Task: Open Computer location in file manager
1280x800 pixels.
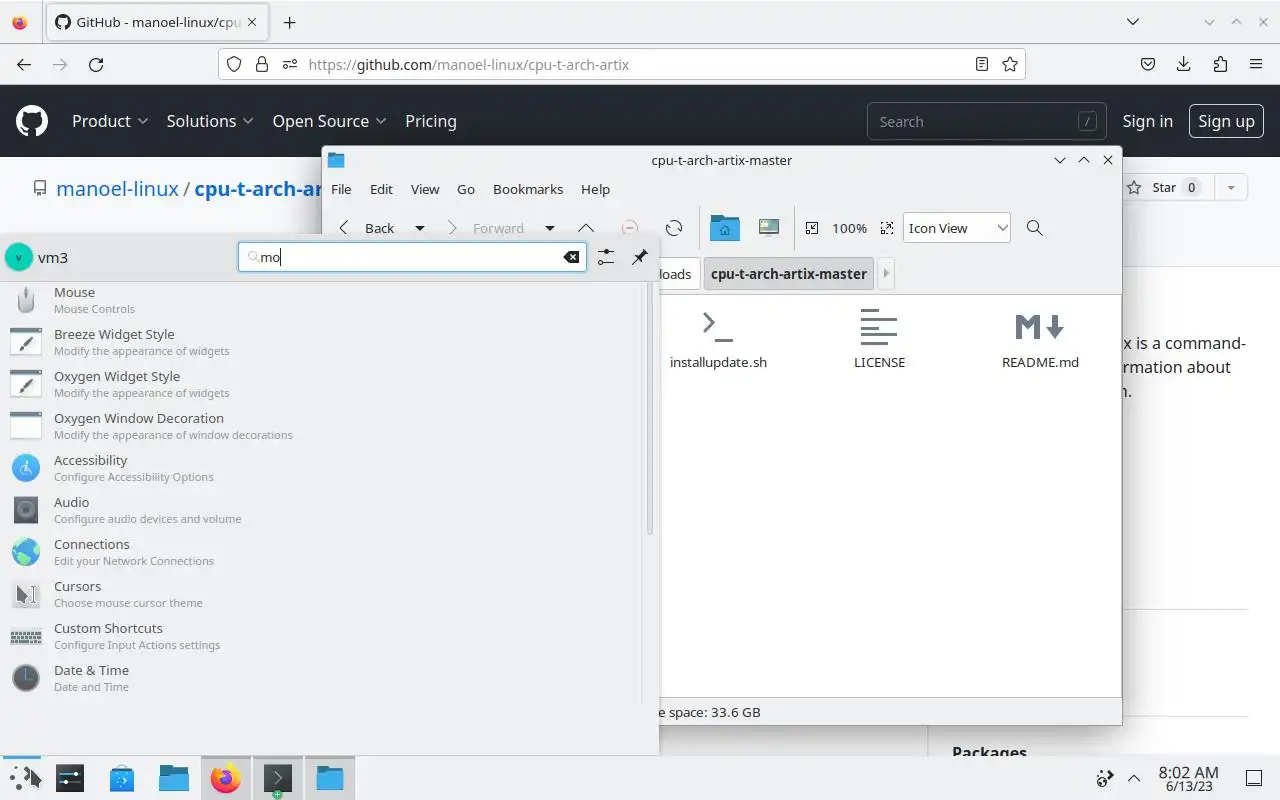Action: click(768, 227)
